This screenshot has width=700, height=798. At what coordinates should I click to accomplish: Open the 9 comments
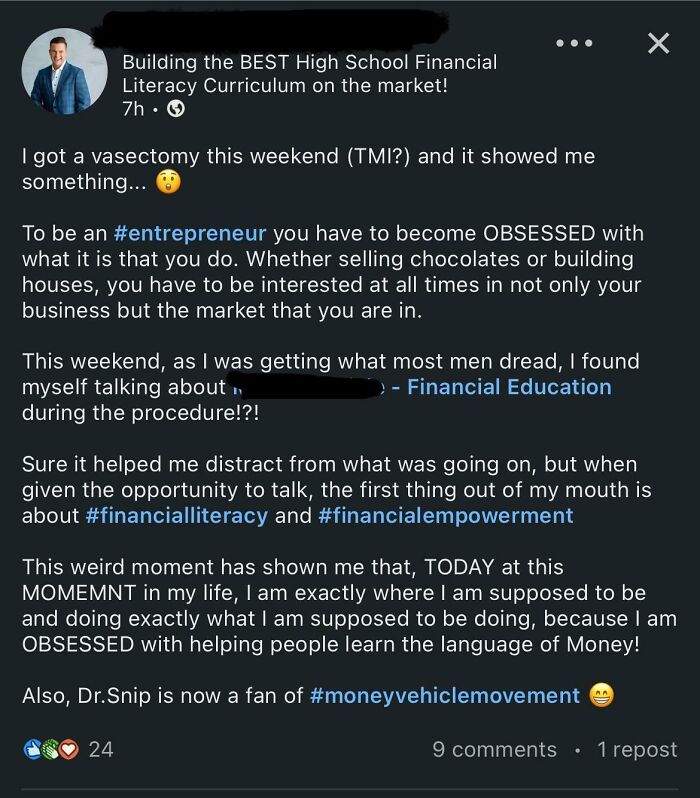(x=494, y=749)
